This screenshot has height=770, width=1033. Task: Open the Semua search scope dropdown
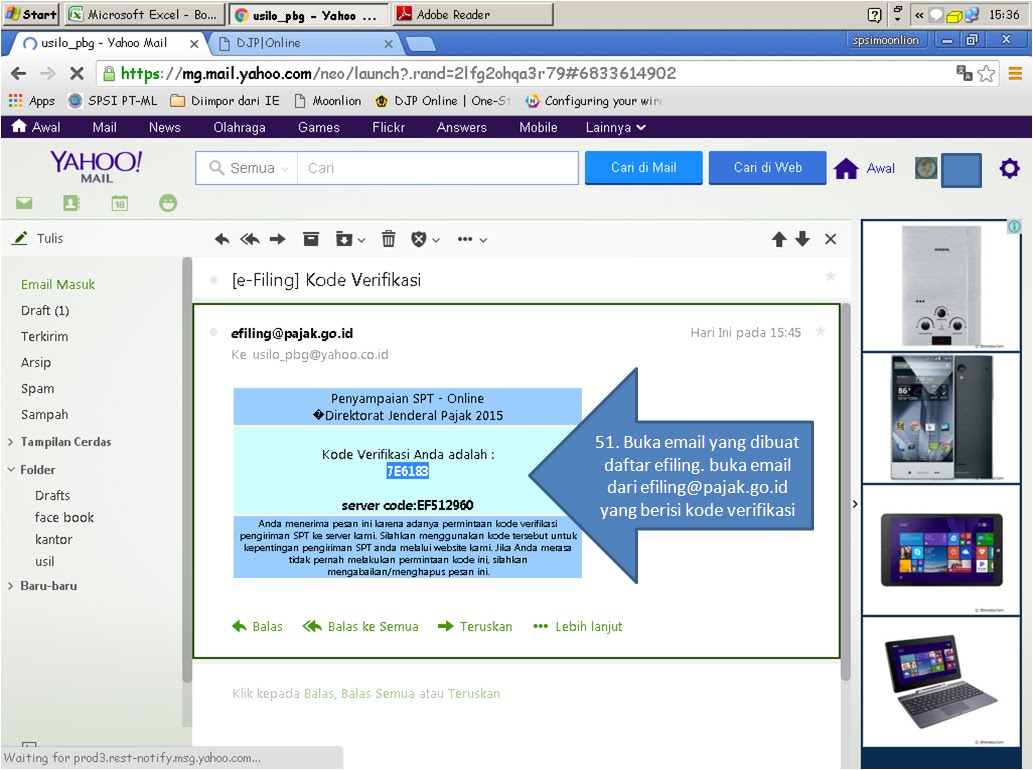click(x=248, y=168)
